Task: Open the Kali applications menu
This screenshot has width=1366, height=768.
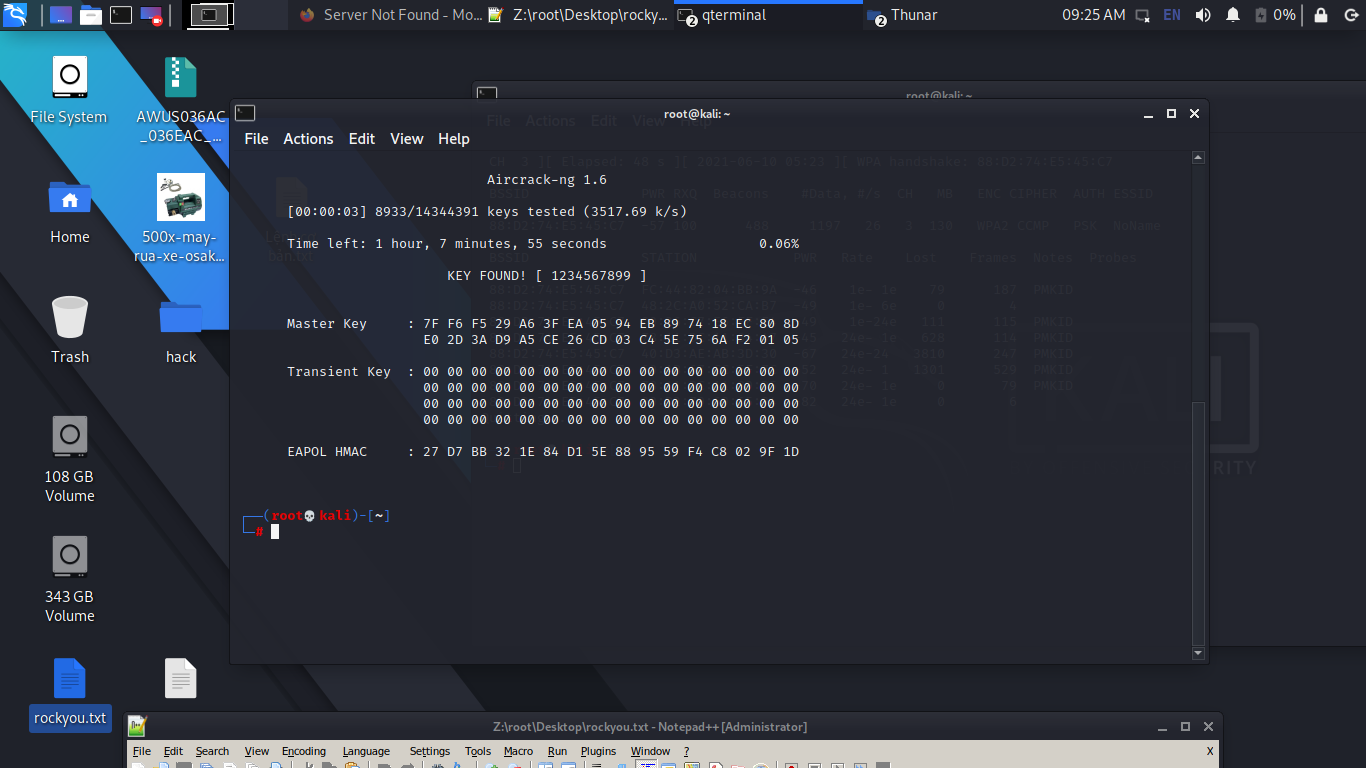Action: point(15,15)
